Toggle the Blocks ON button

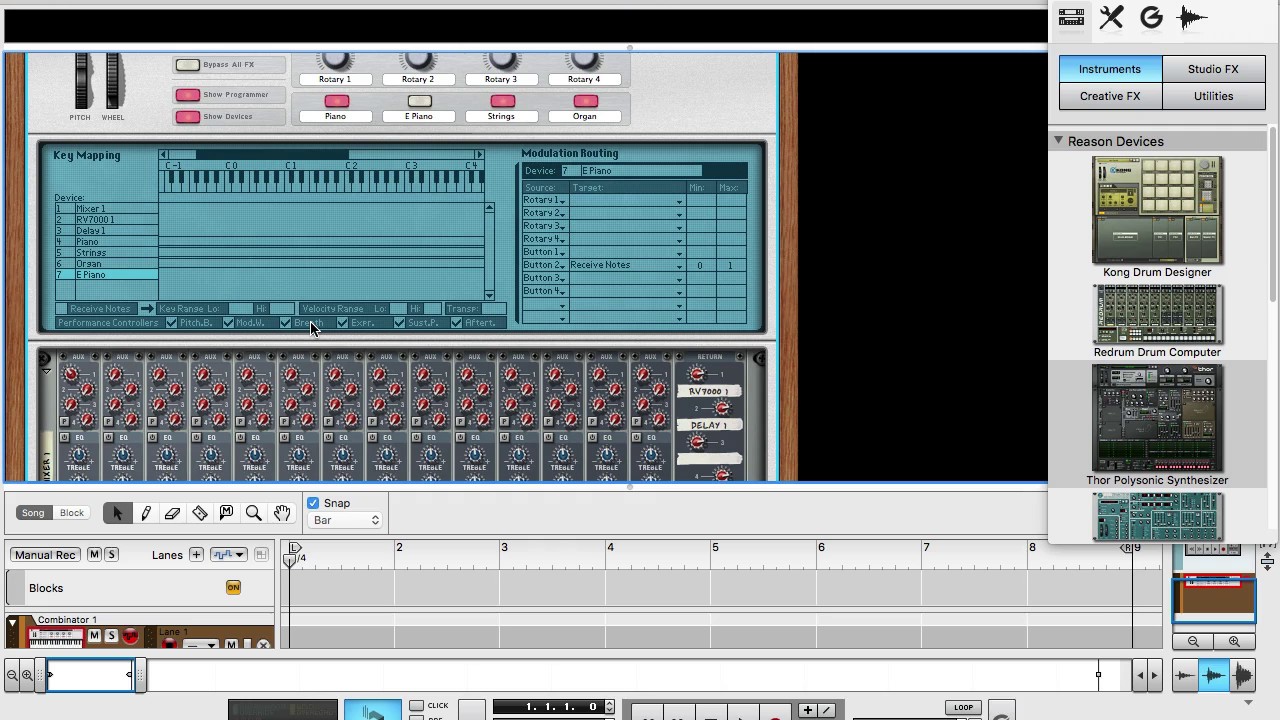[x=233, y=587]
